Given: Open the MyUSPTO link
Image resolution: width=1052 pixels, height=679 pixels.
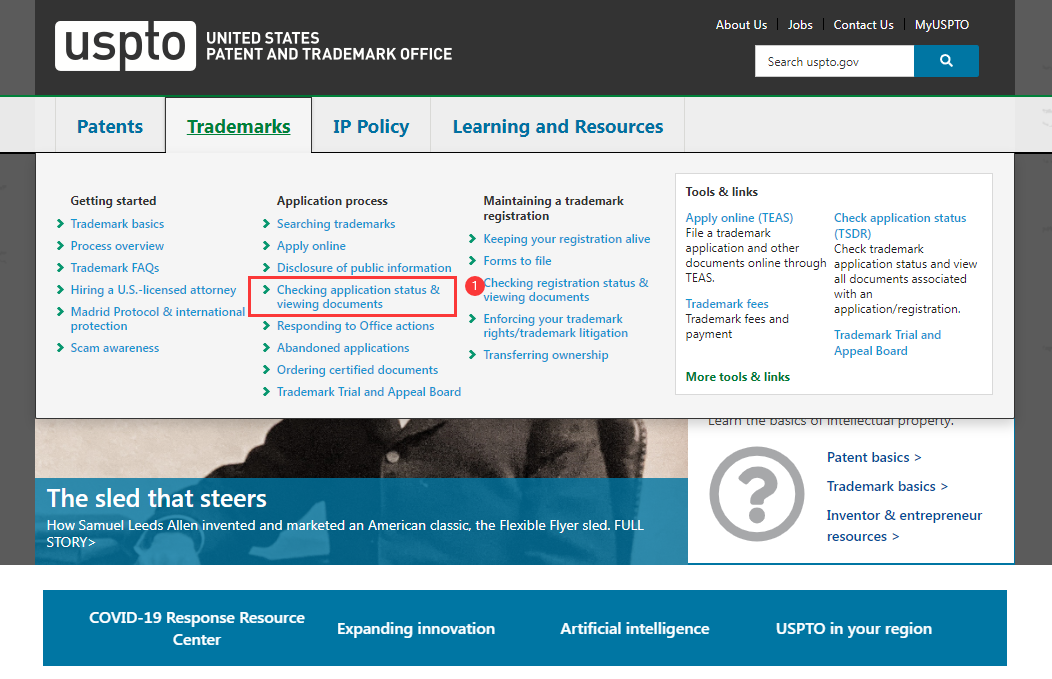Looking at the screenshot, I should [x=941, y=25].
